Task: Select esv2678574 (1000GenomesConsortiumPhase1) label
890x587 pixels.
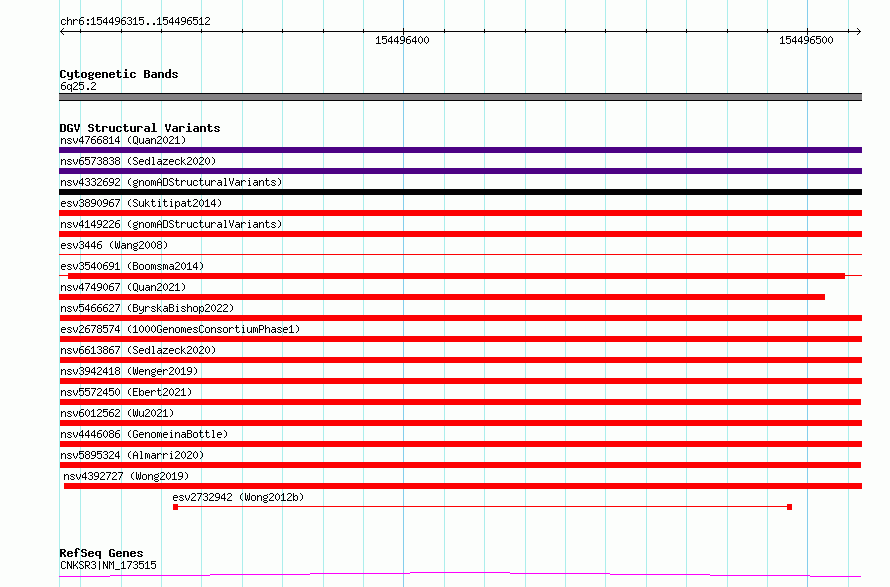Action: pos(180,329)
